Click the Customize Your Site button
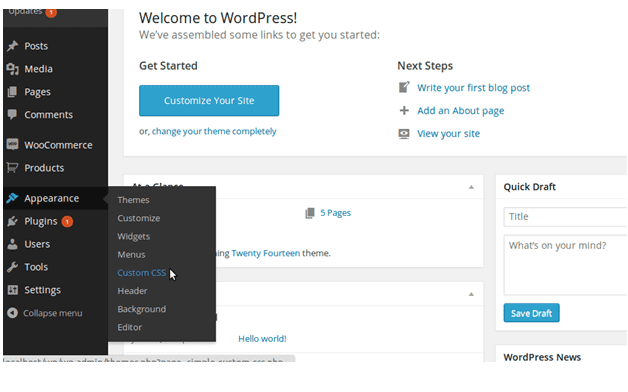Viewport: 628px width, 392px height. 209,101
